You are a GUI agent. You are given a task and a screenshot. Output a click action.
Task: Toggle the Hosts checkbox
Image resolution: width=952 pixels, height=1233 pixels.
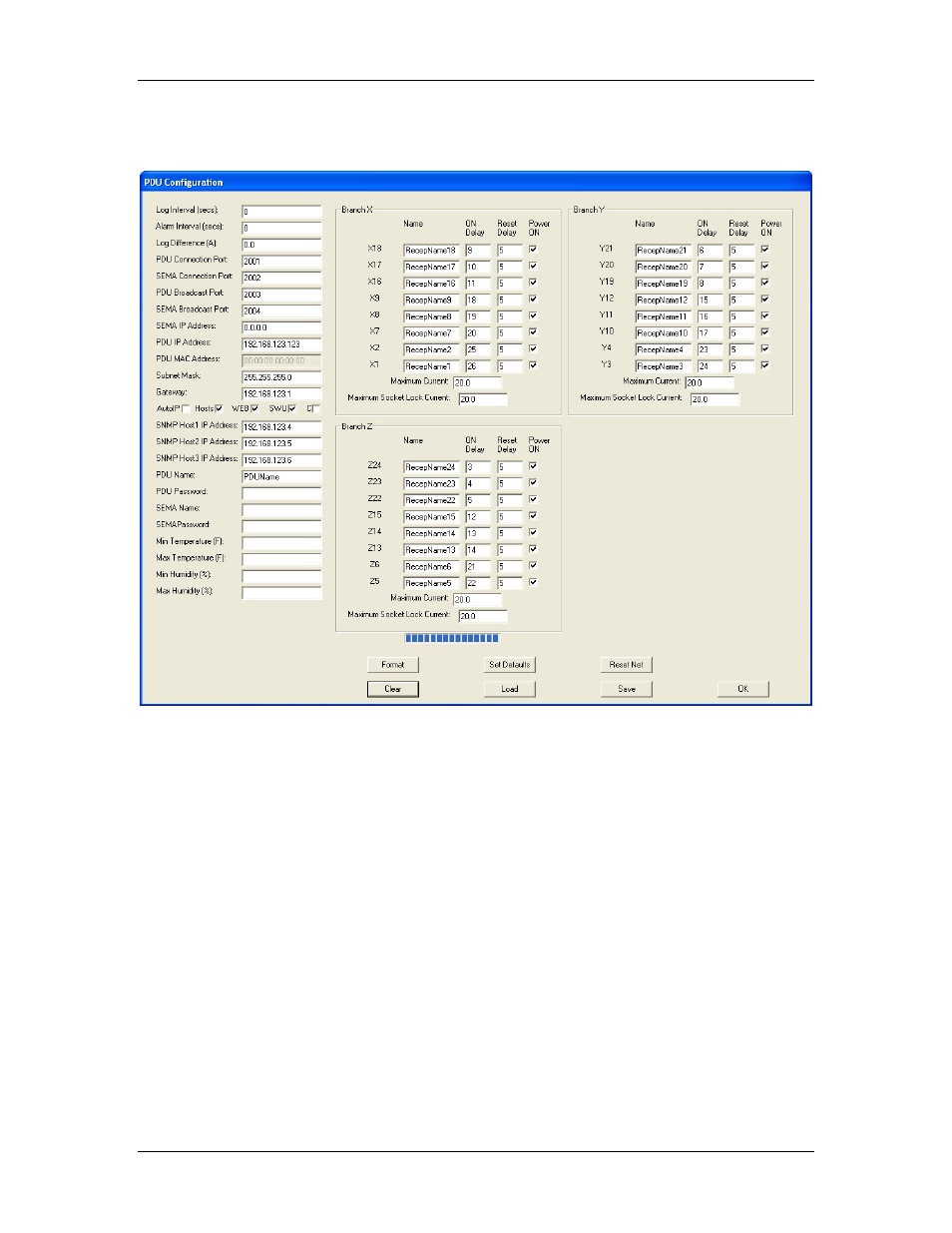219,408
